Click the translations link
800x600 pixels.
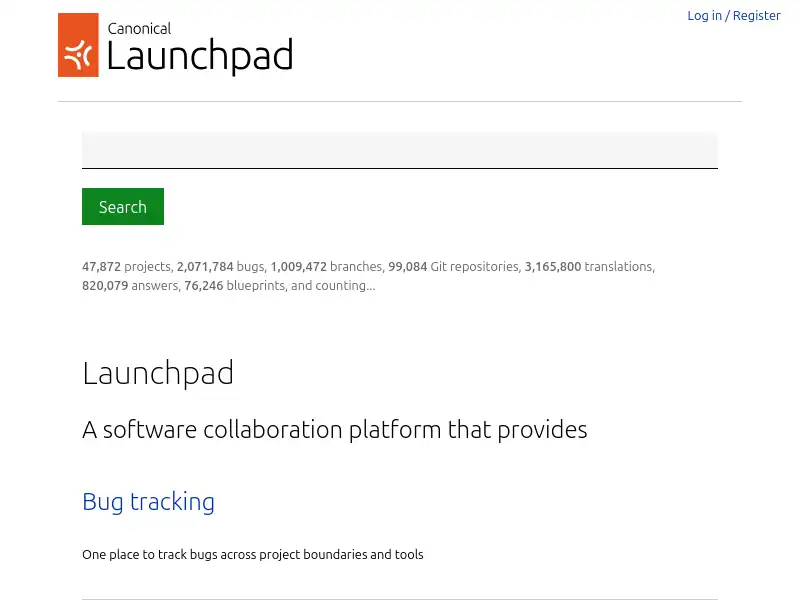(618, 266)
